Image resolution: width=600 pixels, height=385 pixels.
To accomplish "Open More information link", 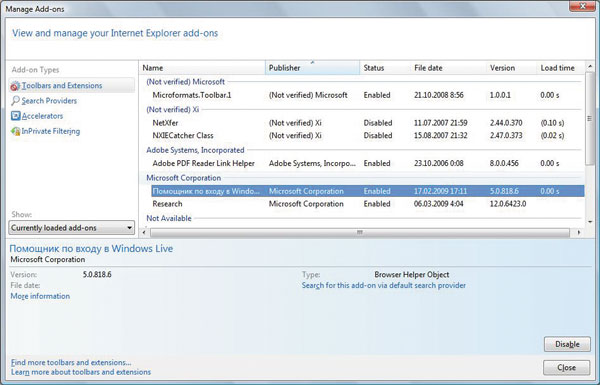I will coord(40,296).
